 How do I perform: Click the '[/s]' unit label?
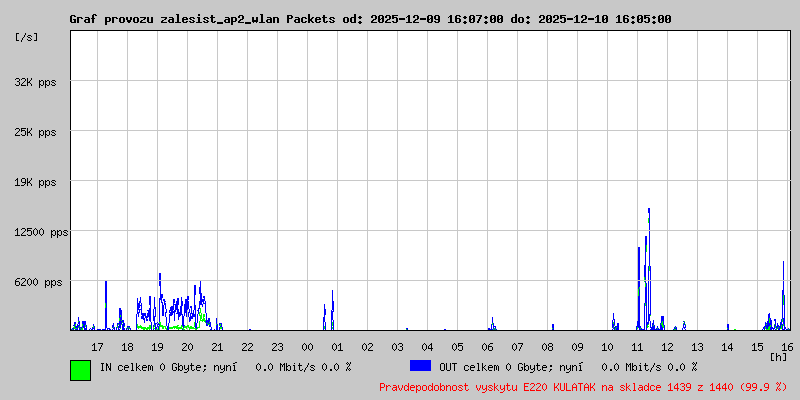(x=27, y=37)
